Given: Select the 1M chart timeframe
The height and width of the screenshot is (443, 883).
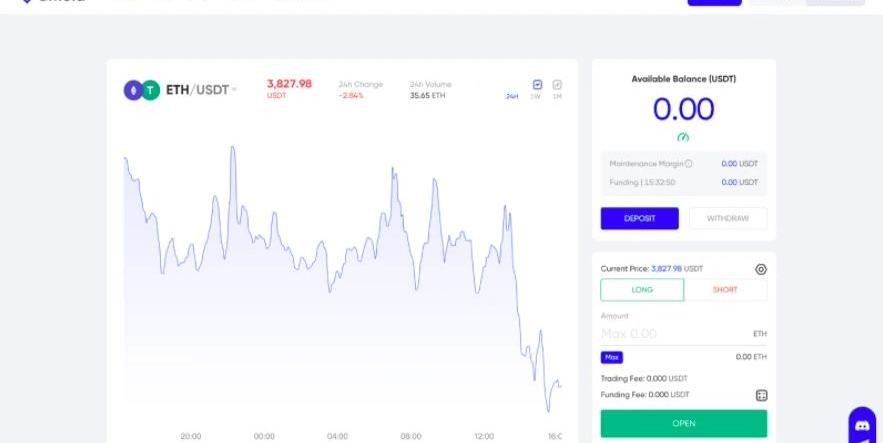Looking at the screenshot, I should tap(557, 97).
